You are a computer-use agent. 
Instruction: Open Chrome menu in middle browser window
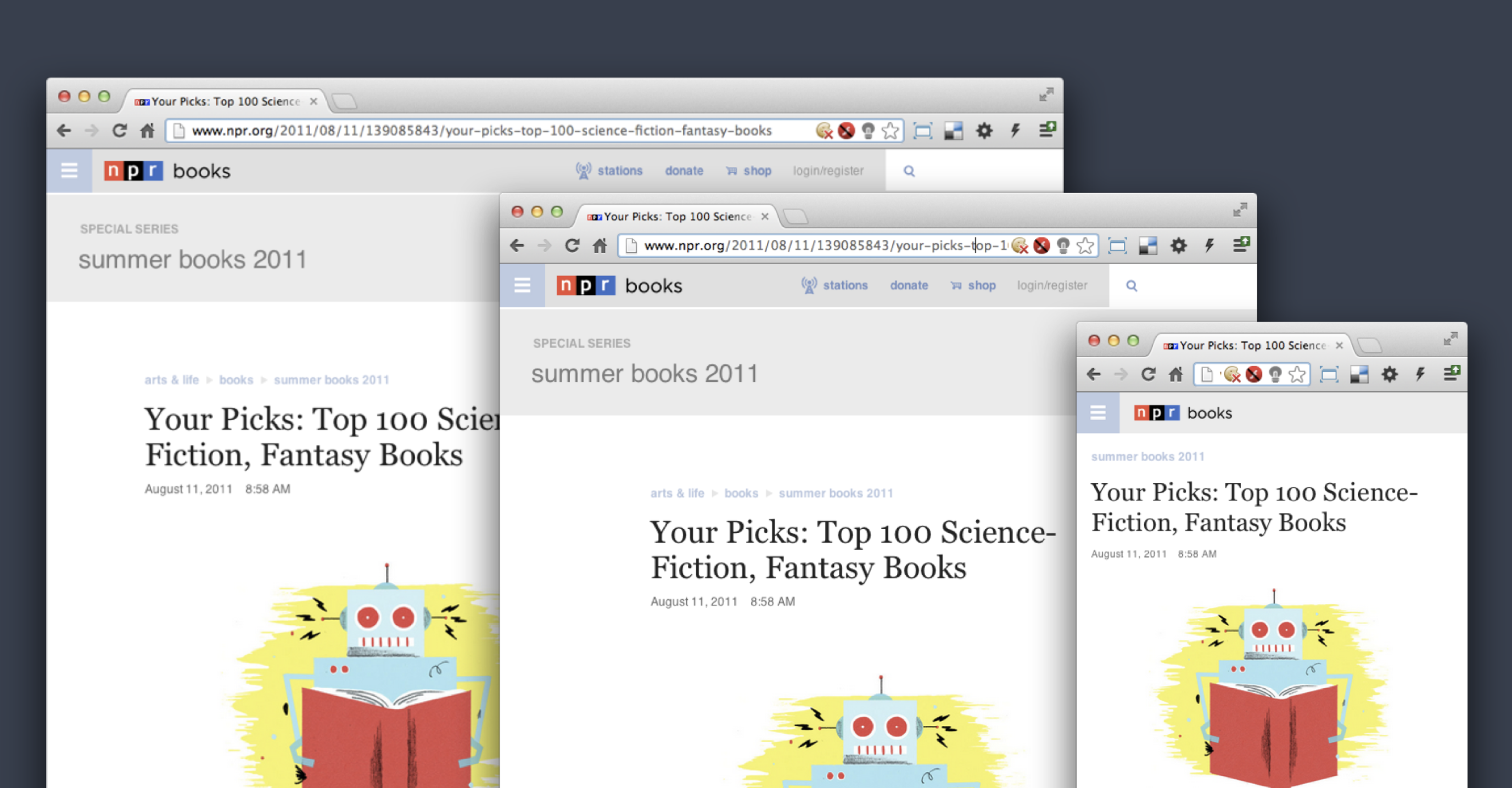[x=1240, y=245]
